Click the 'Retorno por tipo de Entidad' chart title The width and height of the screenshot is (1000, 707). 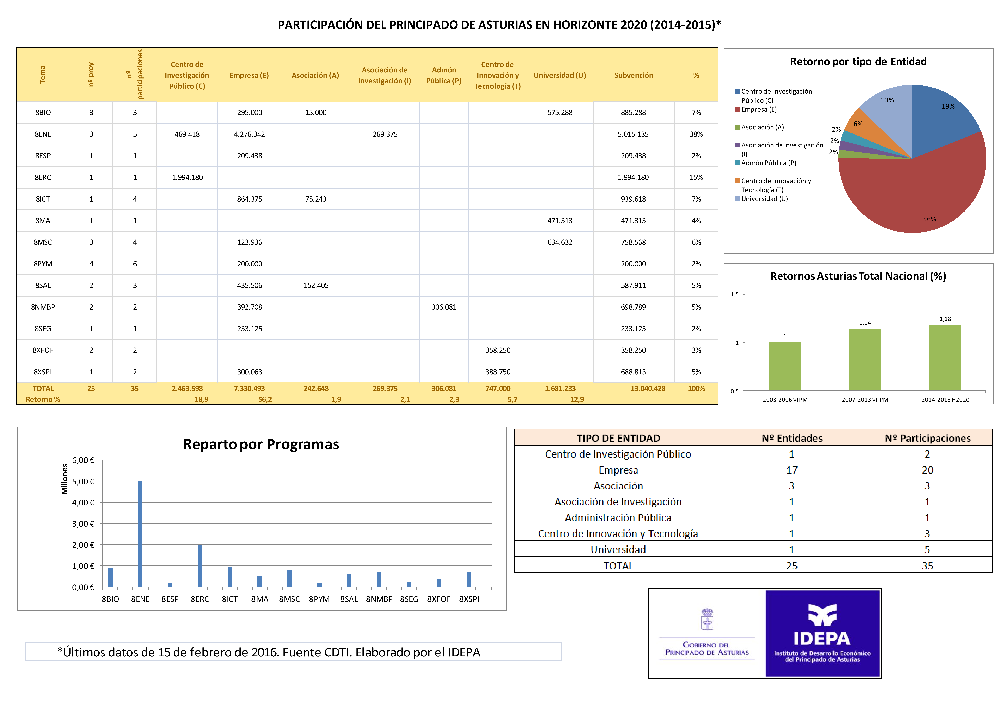pyautogui.click(x=858, y=62)
